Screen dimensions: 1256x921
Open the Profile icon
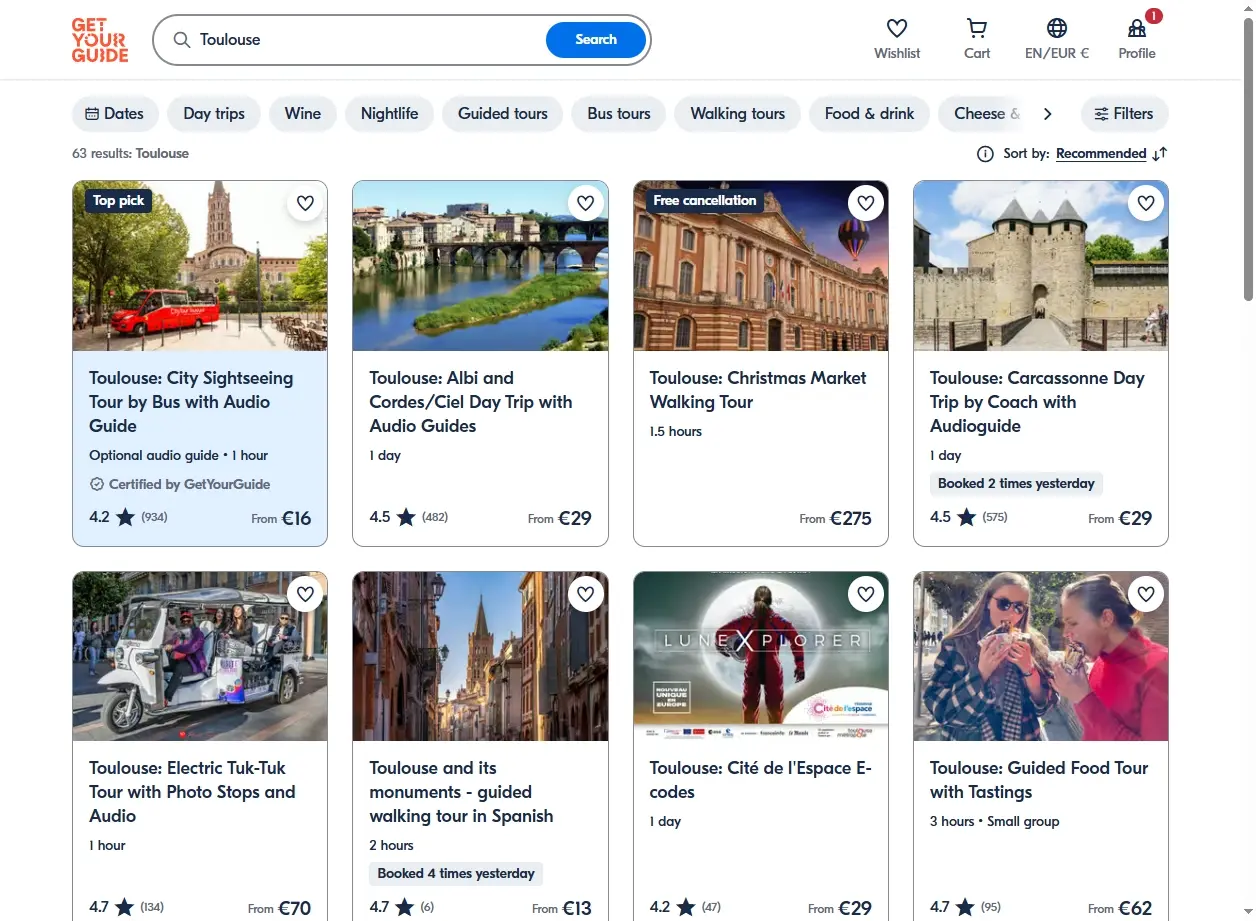click(1137, 28)
